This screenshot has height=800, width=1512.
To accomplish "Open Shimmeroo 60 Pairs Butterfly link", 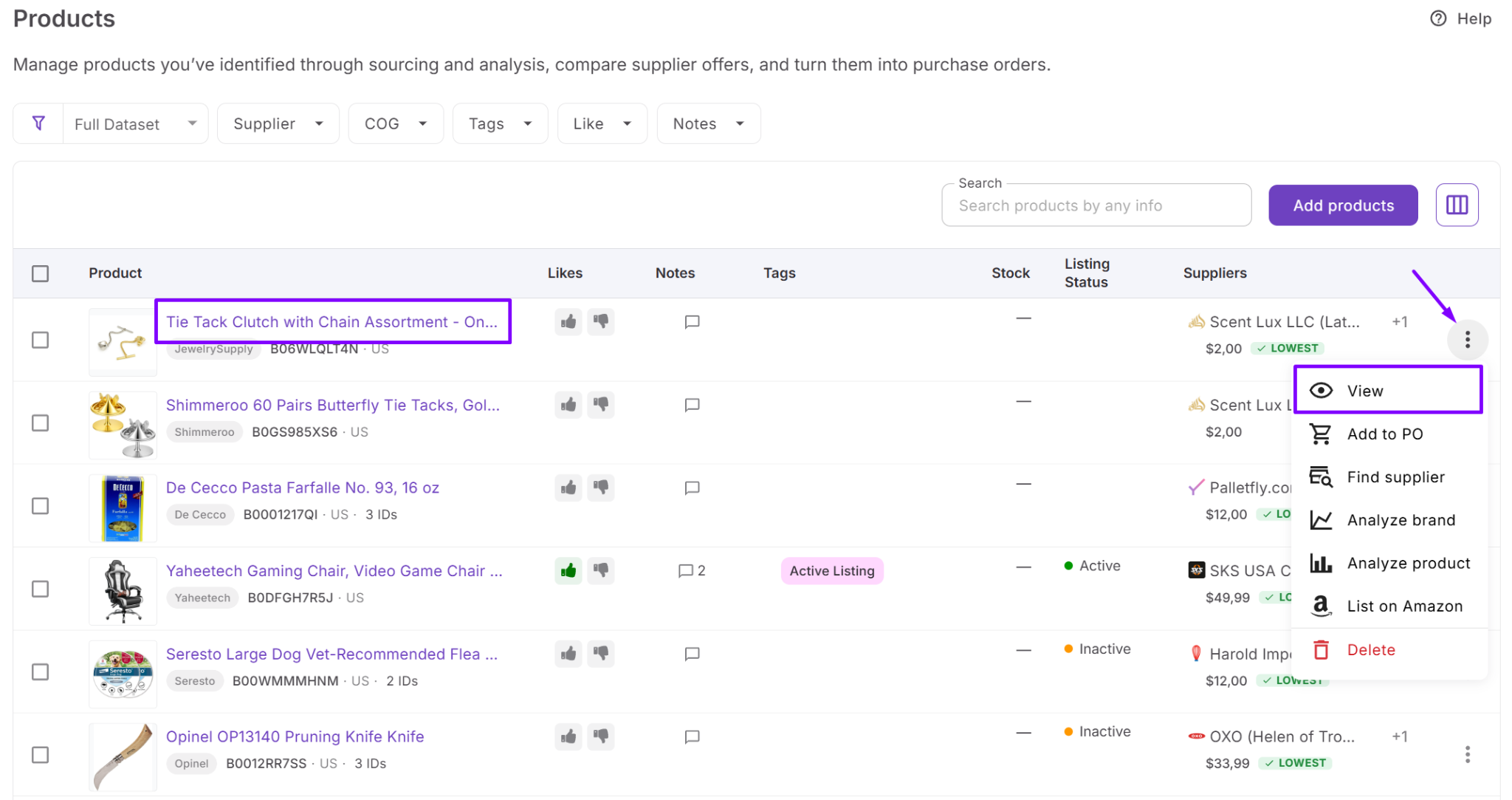I will tap(333, 405).
